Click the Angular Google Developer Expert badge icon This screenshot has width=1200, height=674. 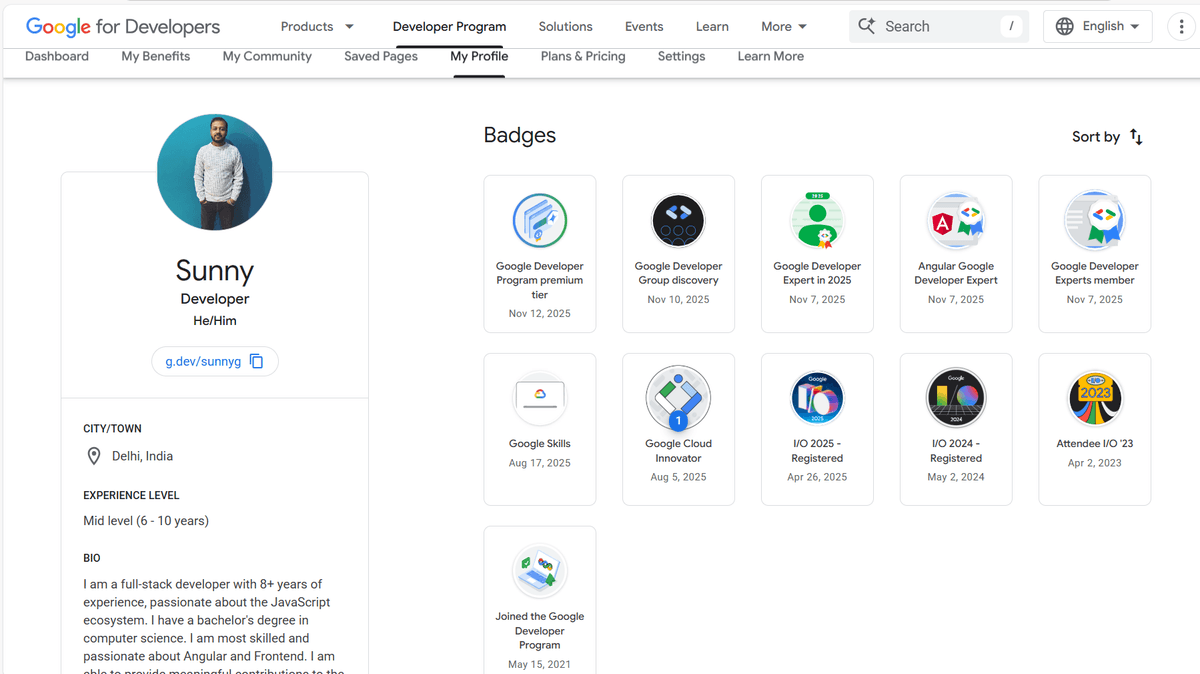956,221
